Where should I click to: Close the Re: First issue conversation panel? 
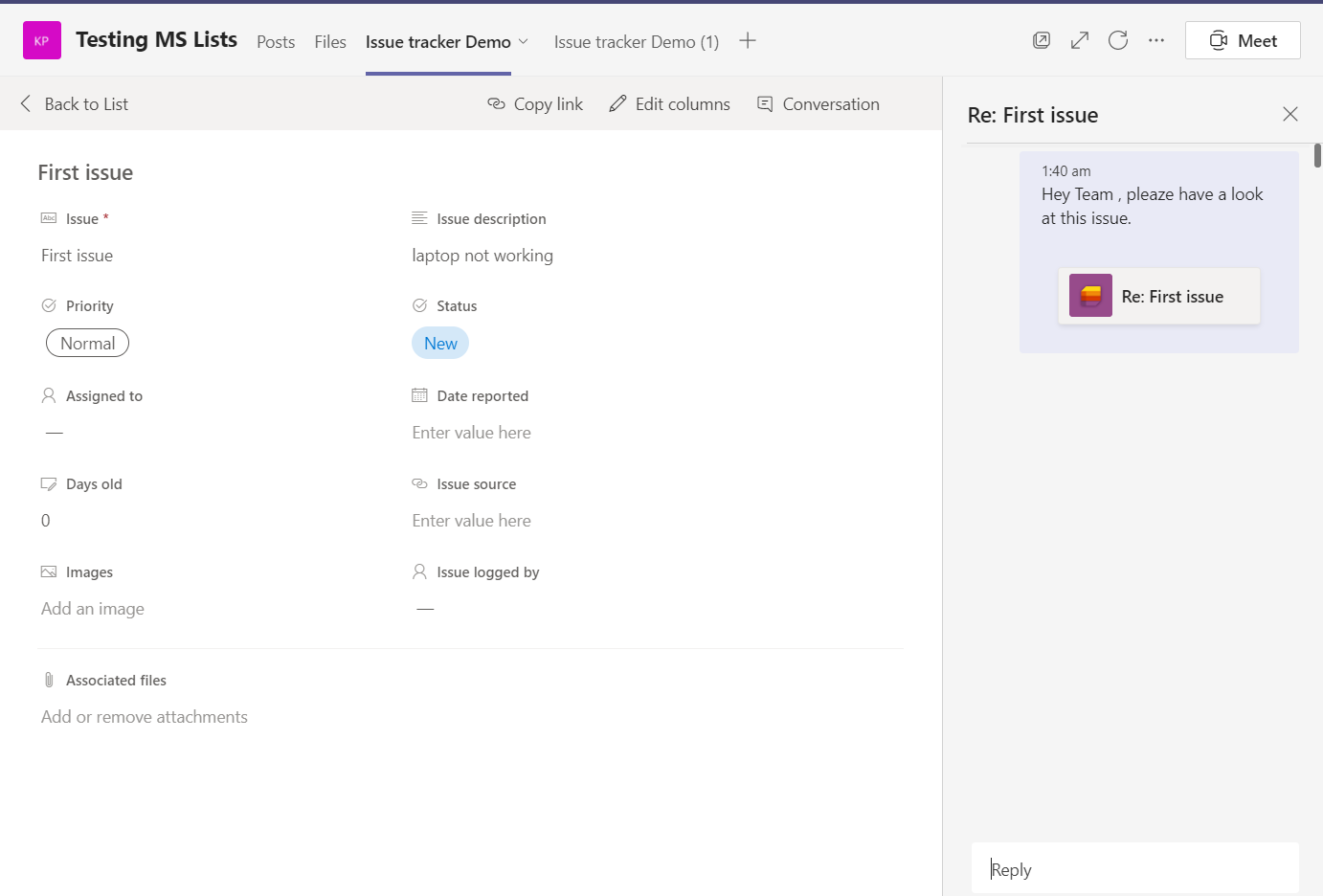pos(1290,114)
